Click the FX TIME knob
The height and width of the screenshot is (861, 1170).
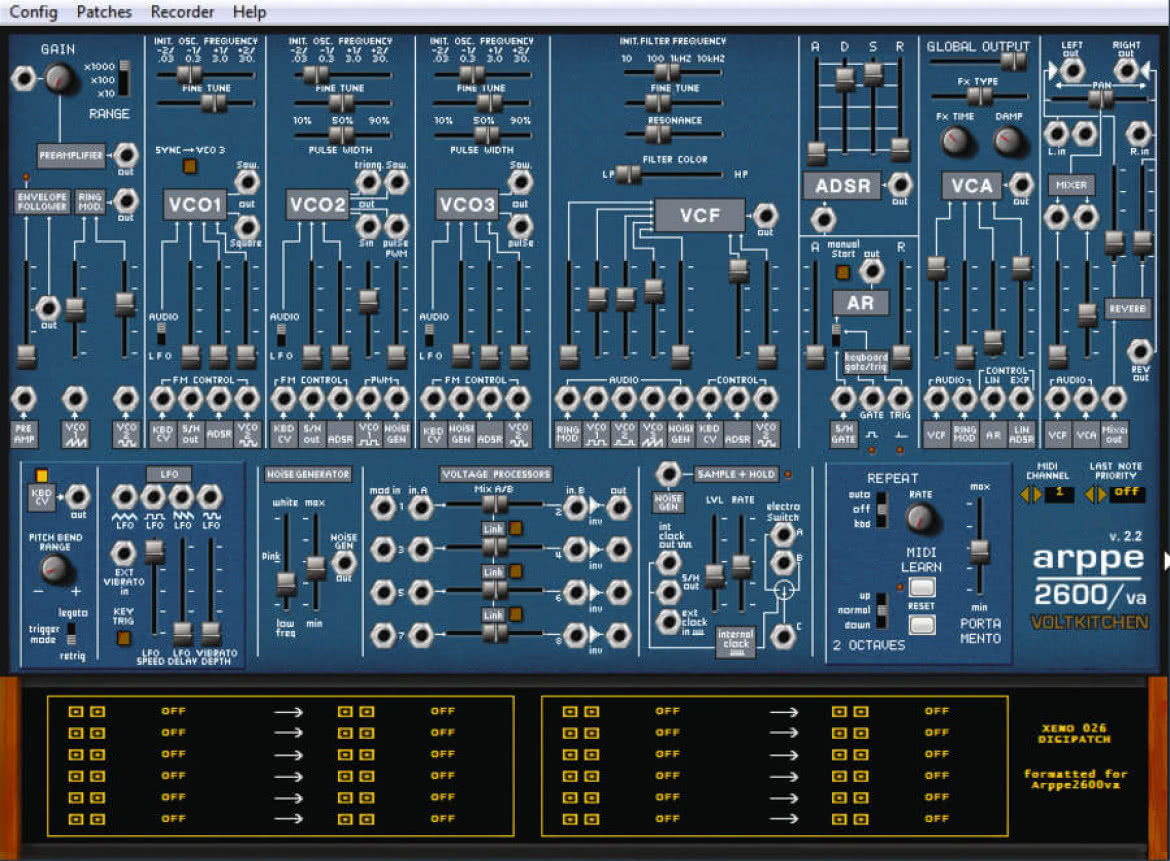coord(955,140)
